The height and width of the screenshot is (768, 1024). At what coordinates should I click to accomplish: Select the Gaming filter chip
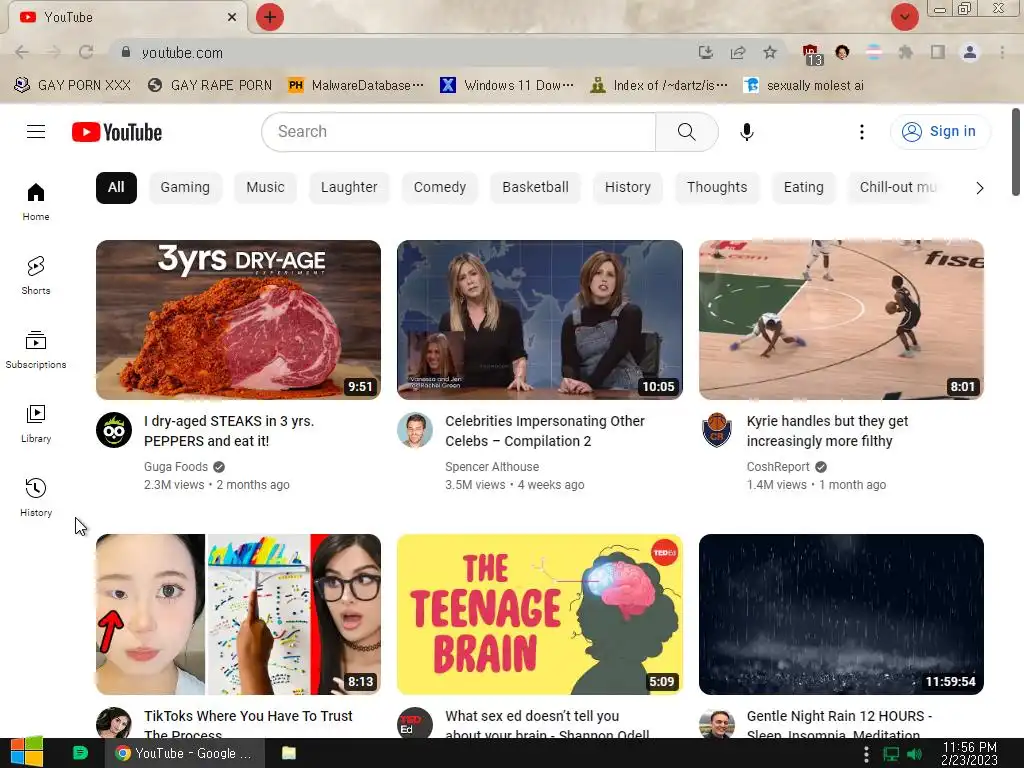click(185, 187)
